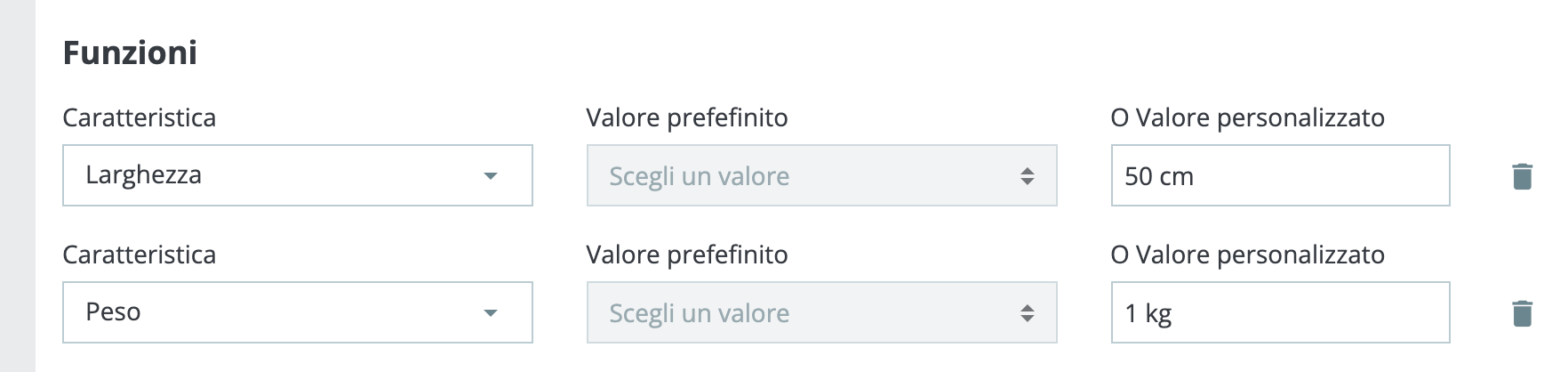Open the Larghezza feature dropdown
The width and height of the screenshot is (1568, 372).
click(x=297, y=175)
